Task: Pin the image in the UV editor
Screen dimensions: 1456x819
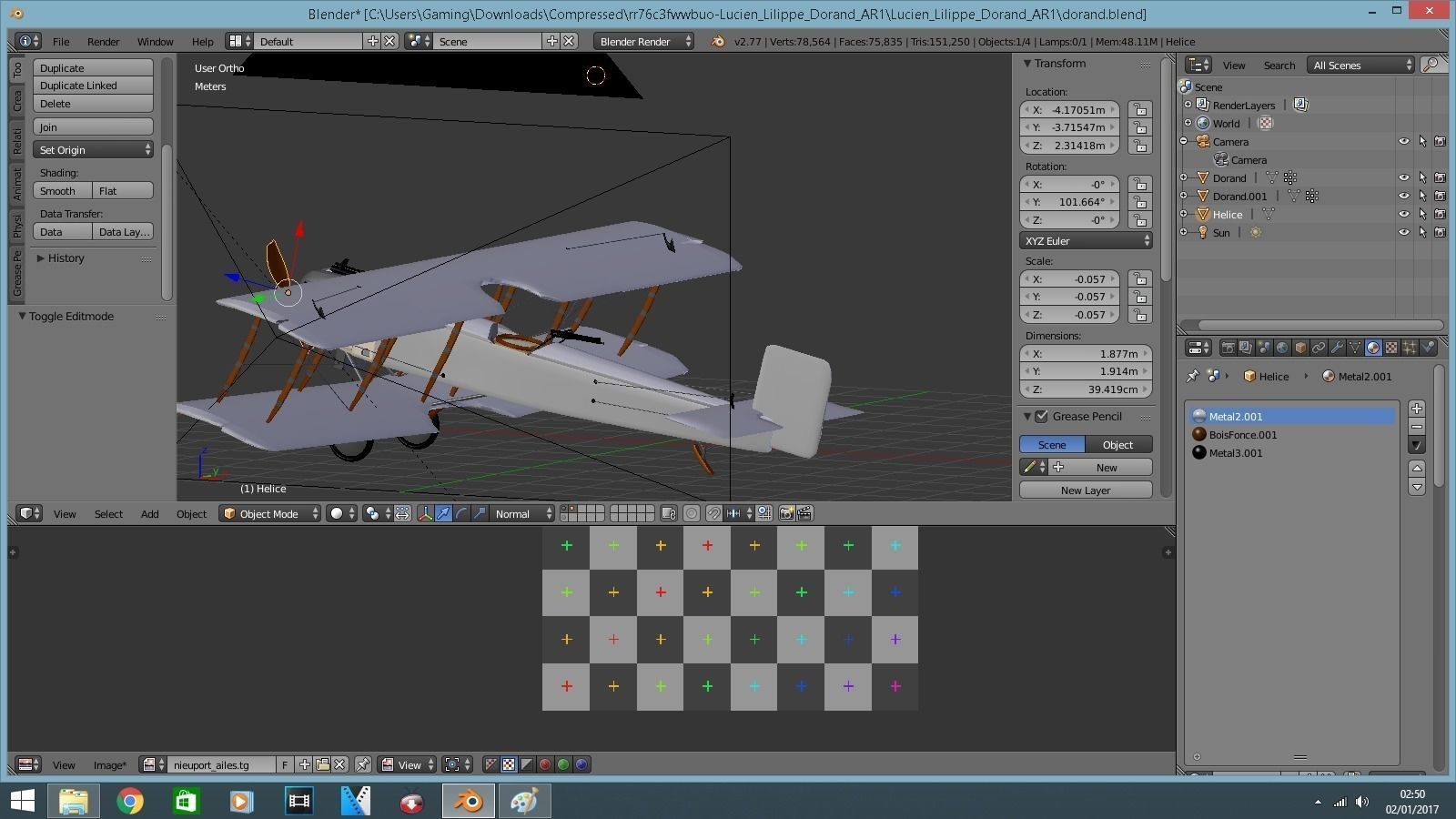Action: 363,764
